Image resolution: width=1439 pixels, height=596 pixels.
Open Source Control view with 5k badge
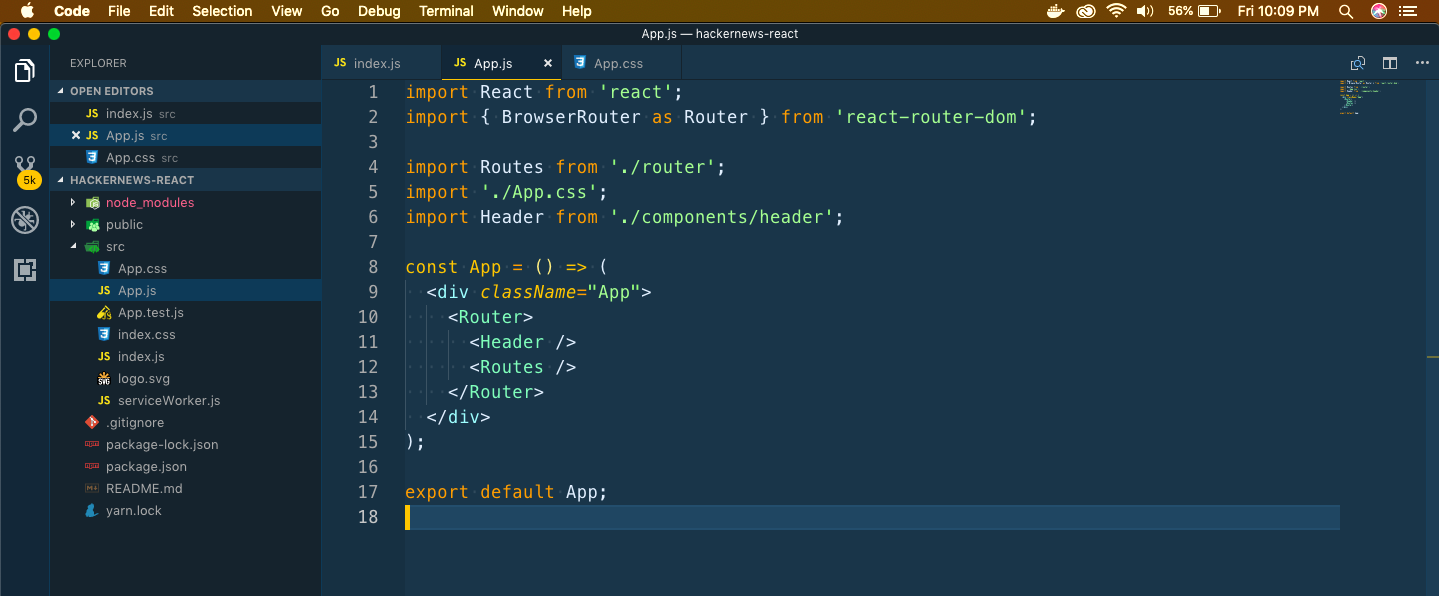[26, 171]
